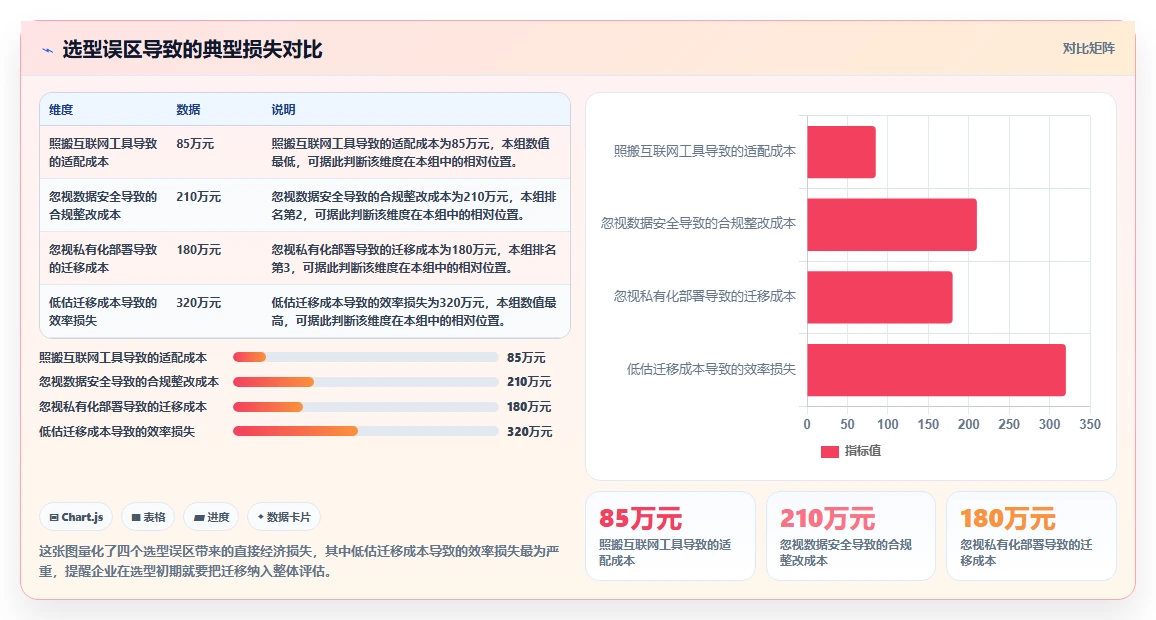Click table dimension cell 低估迁移成本导致的效率损失
The width and height of the screenshot is (1156, 620).
pos(103,312)
